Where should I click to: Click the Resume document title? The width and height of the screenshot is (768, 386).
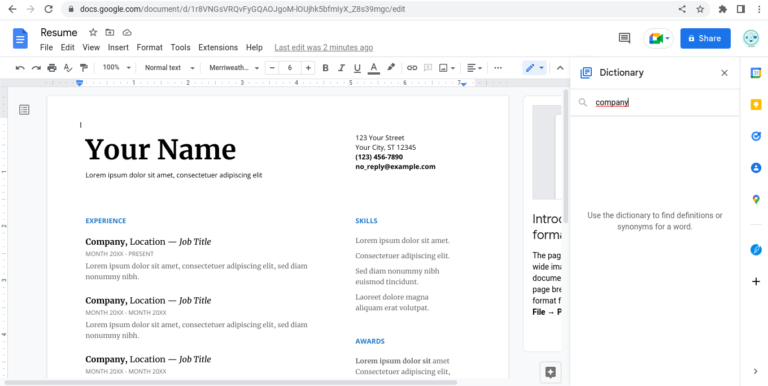(59, 32)
